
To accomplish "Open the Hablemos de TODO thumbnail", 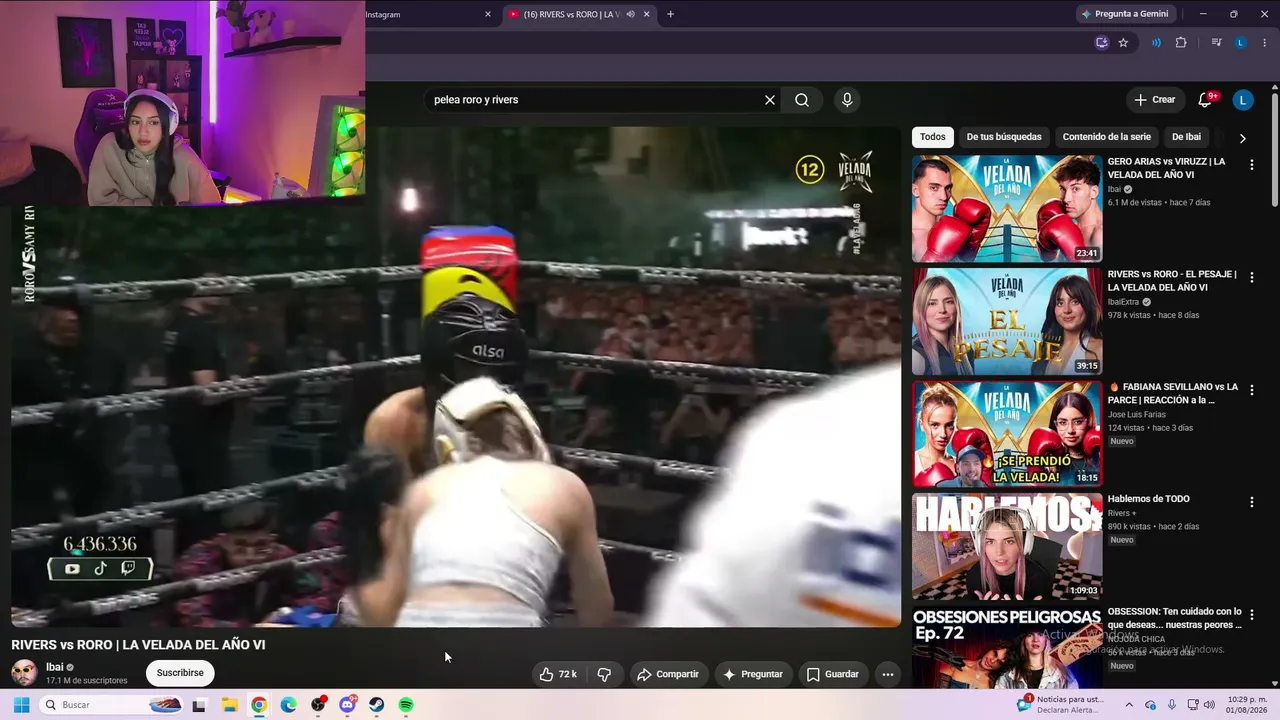I will 1007,546.
